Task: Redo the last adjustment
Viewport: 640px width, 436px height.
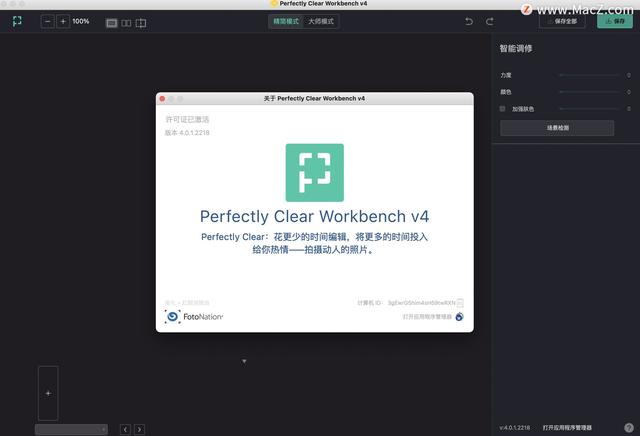Action: 489,21
